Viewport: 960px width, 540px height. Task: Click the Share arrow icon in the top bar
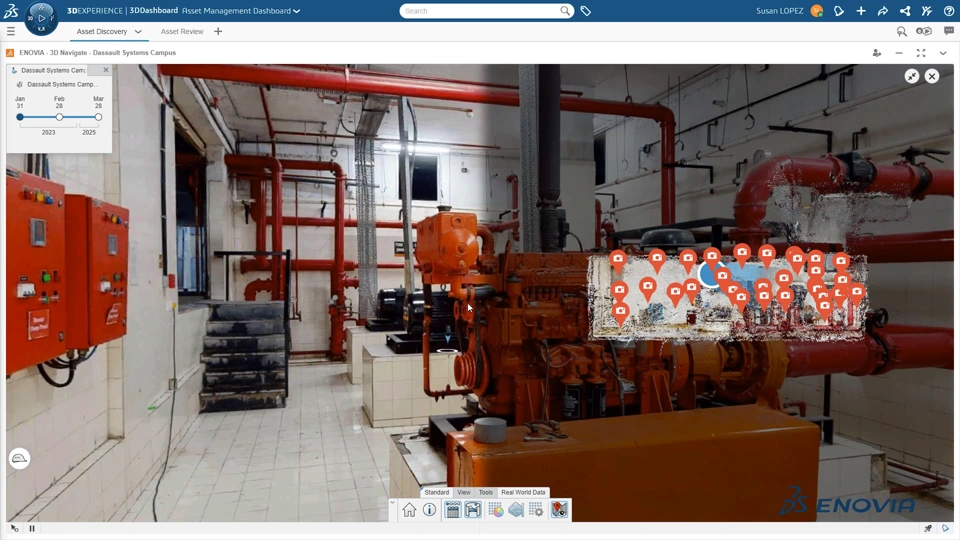[x=882, y=11]
